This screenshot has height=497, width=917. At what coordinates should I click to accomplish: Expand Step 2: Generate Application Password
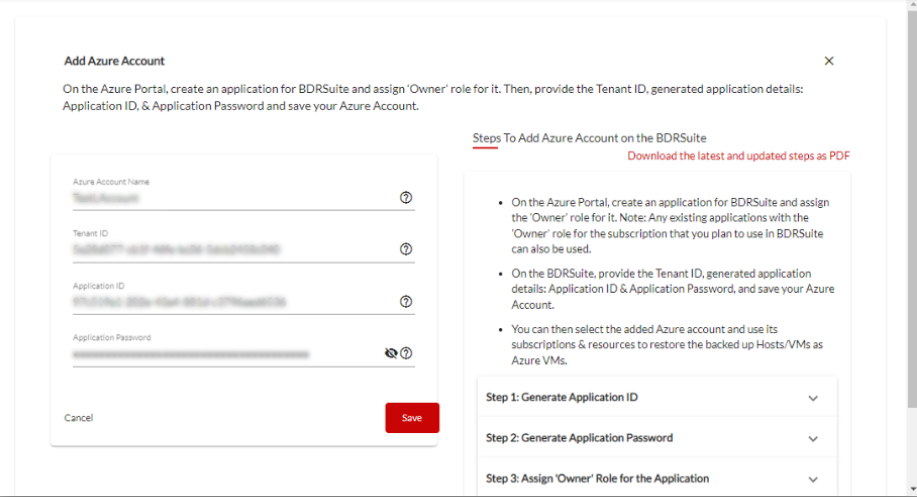point(657,438)
